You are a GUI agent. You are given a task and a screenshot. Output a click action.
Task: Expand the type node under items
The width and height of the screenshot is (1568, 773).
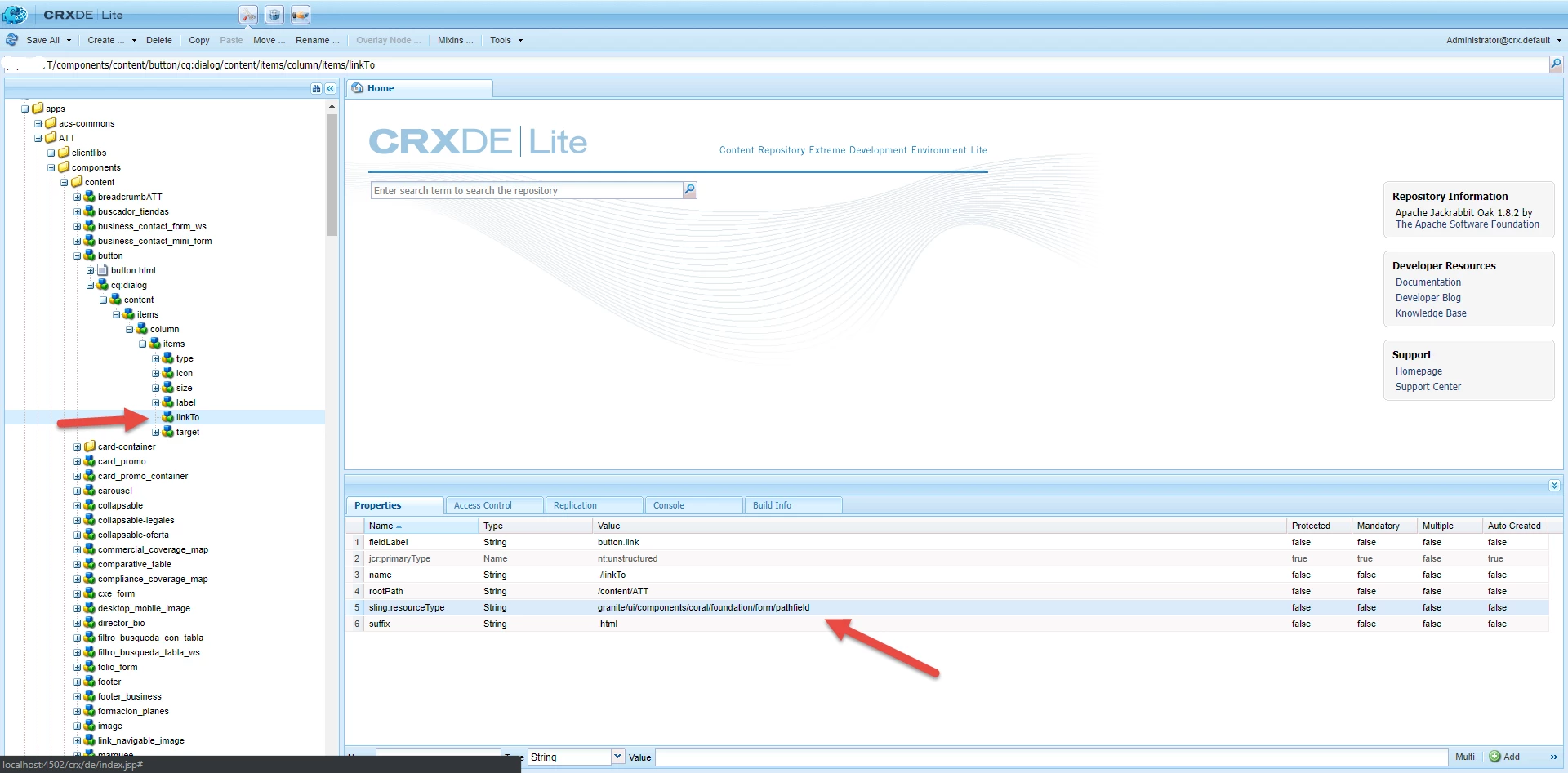click(156, 358)
